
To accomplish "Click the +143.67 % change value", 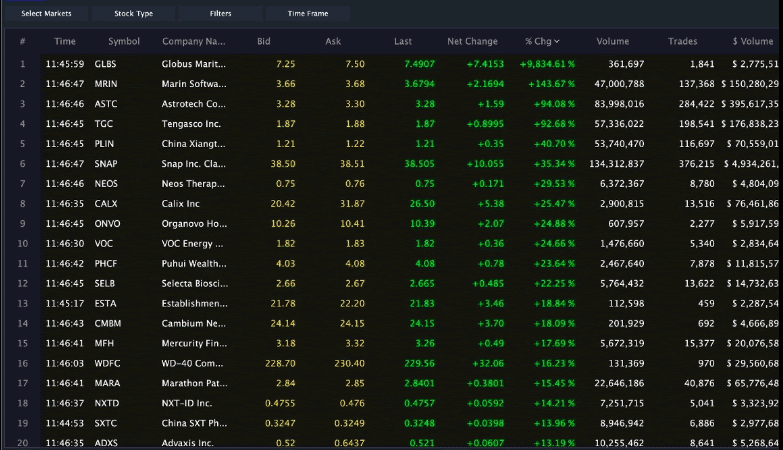I will [x=551, y=84].
